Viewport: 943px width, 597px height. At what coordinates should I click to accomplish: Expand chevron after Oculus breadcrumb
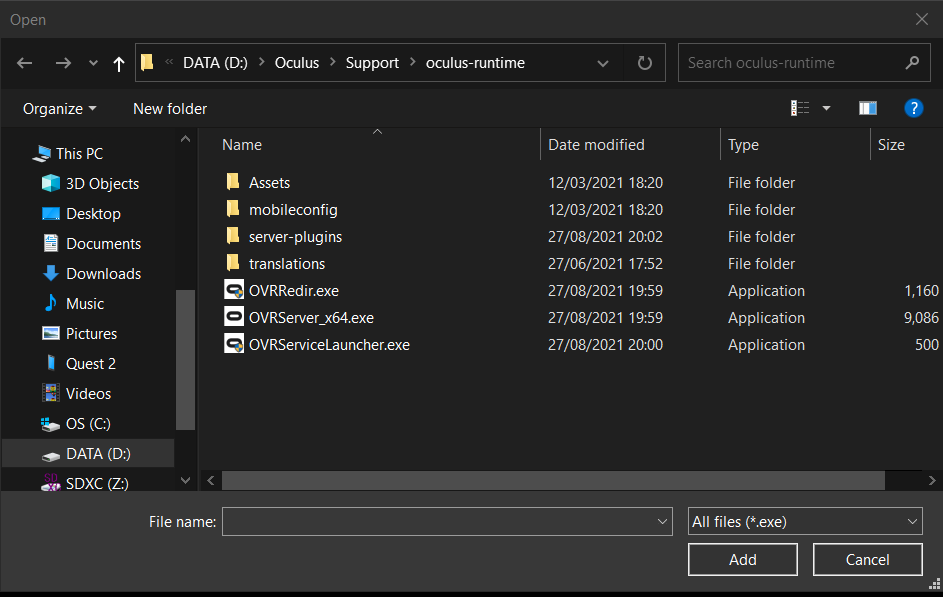[x=333, y=62]
